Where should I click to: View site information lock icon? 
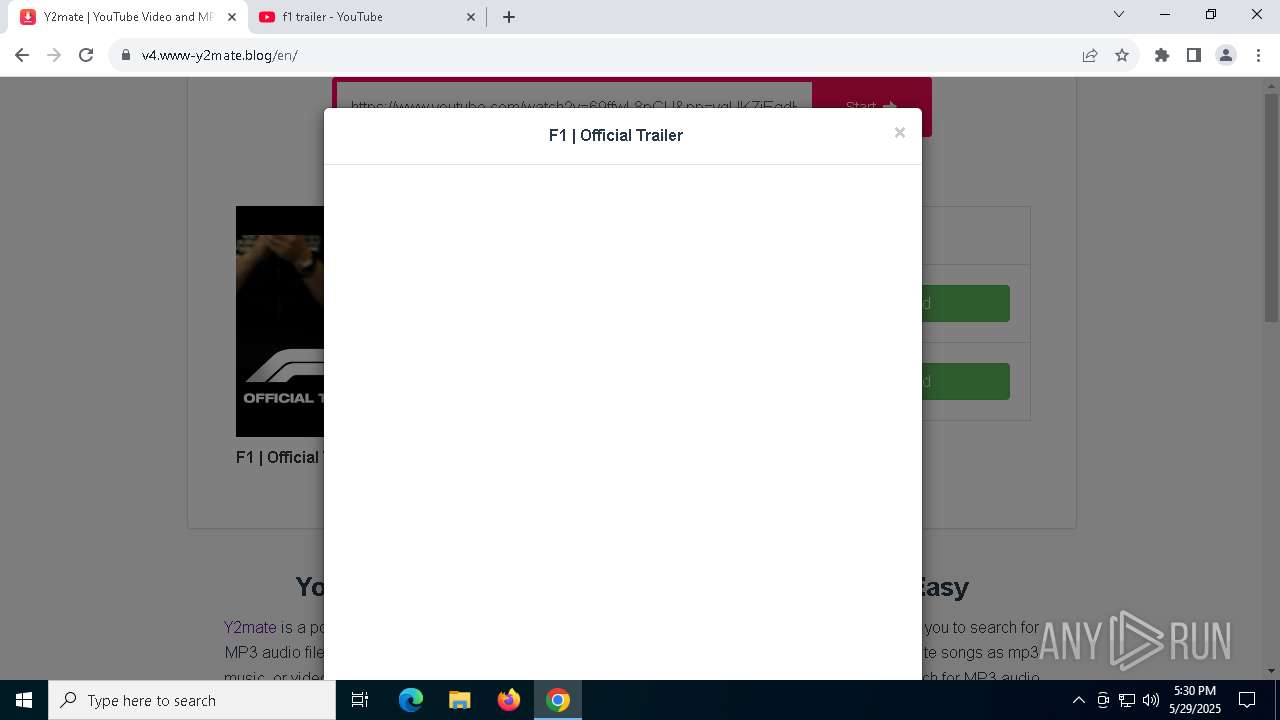point(126,55)
